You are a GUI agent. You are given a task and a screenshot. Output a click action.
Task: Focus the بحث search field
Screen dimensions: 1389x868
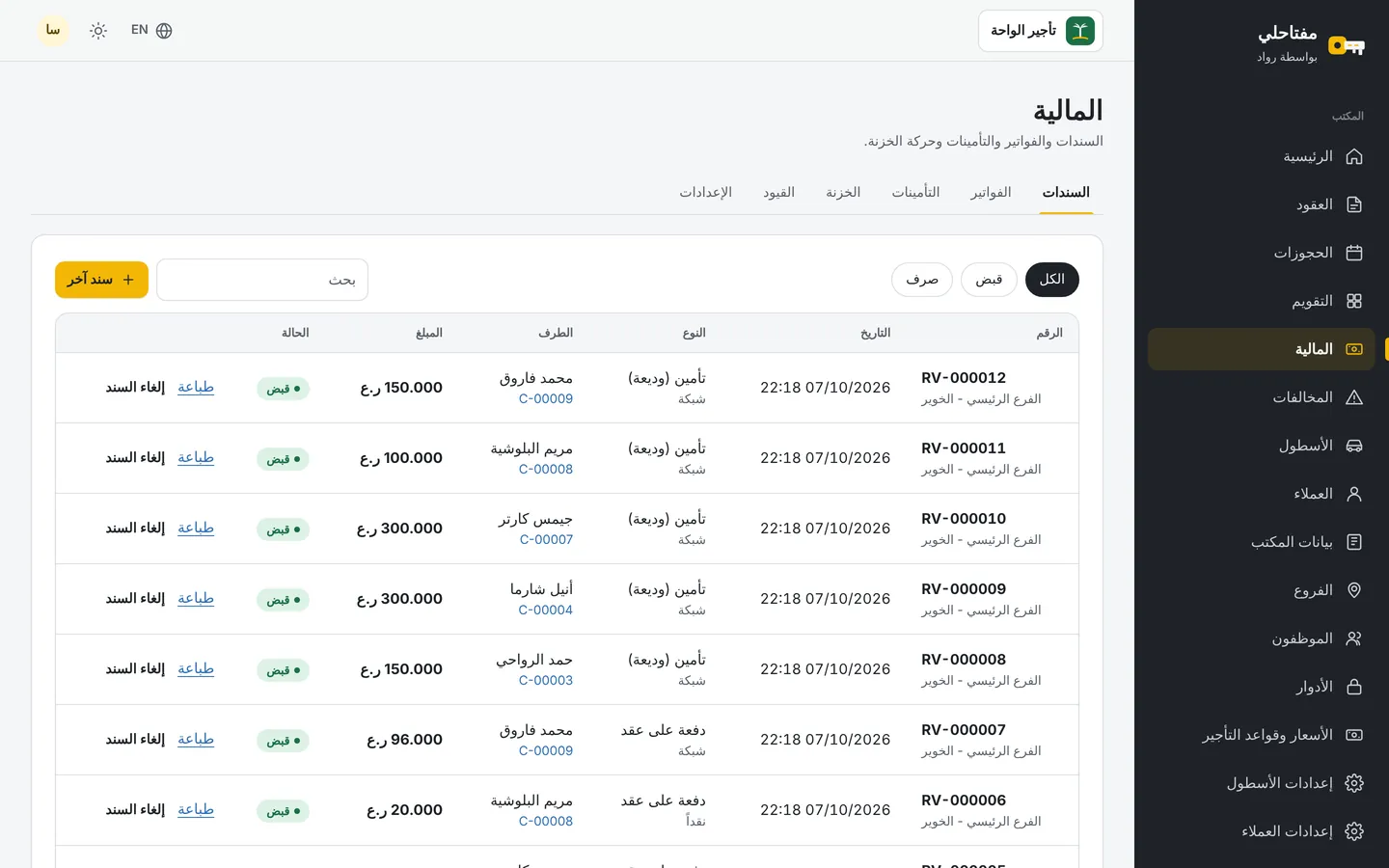tap(262, 280)
